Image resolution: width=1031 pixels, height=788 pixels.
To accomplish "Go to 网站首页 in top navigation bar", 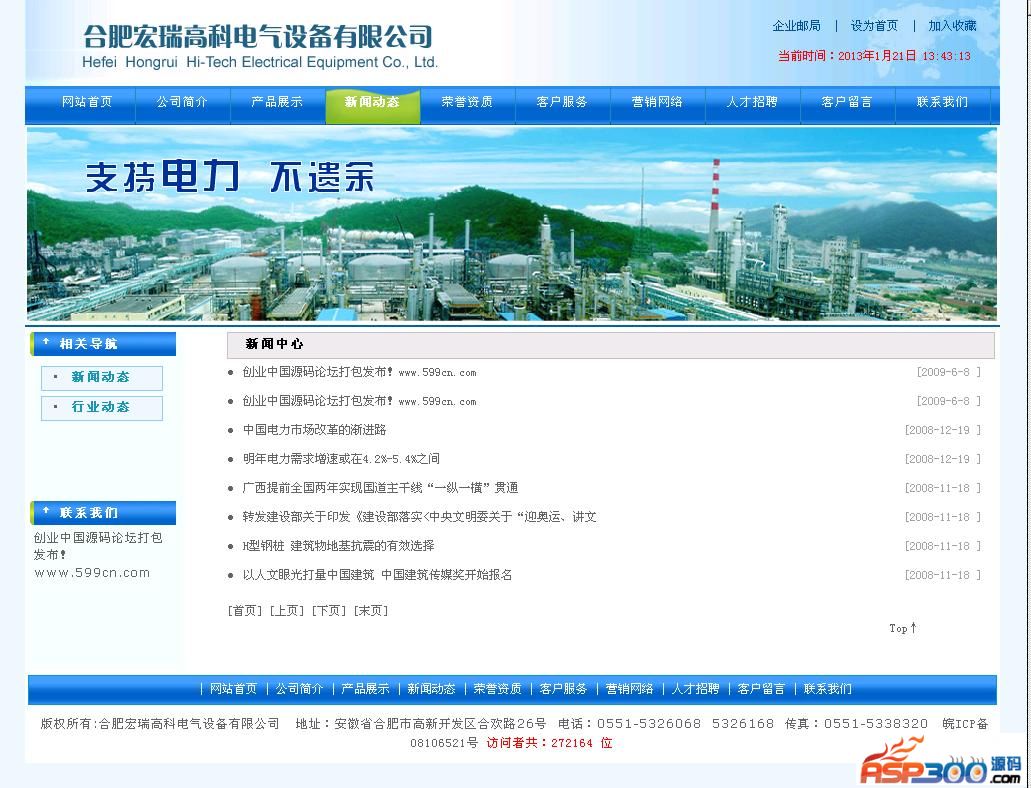I will (x=87, y=103).
